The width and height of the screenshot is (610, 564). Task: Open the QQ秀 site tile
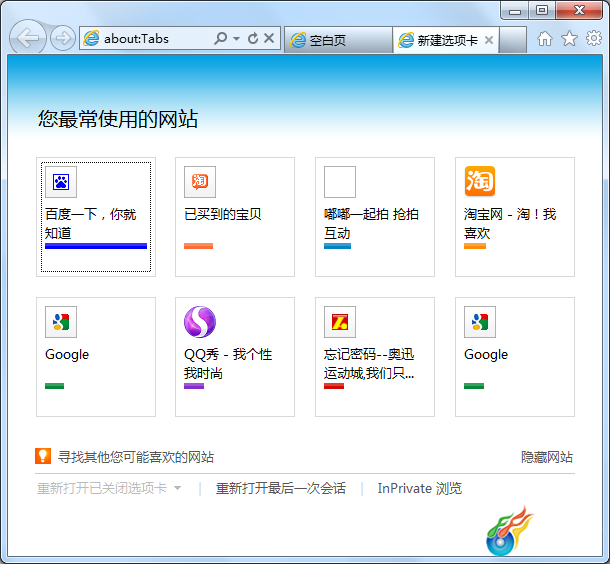click(235, 357)
